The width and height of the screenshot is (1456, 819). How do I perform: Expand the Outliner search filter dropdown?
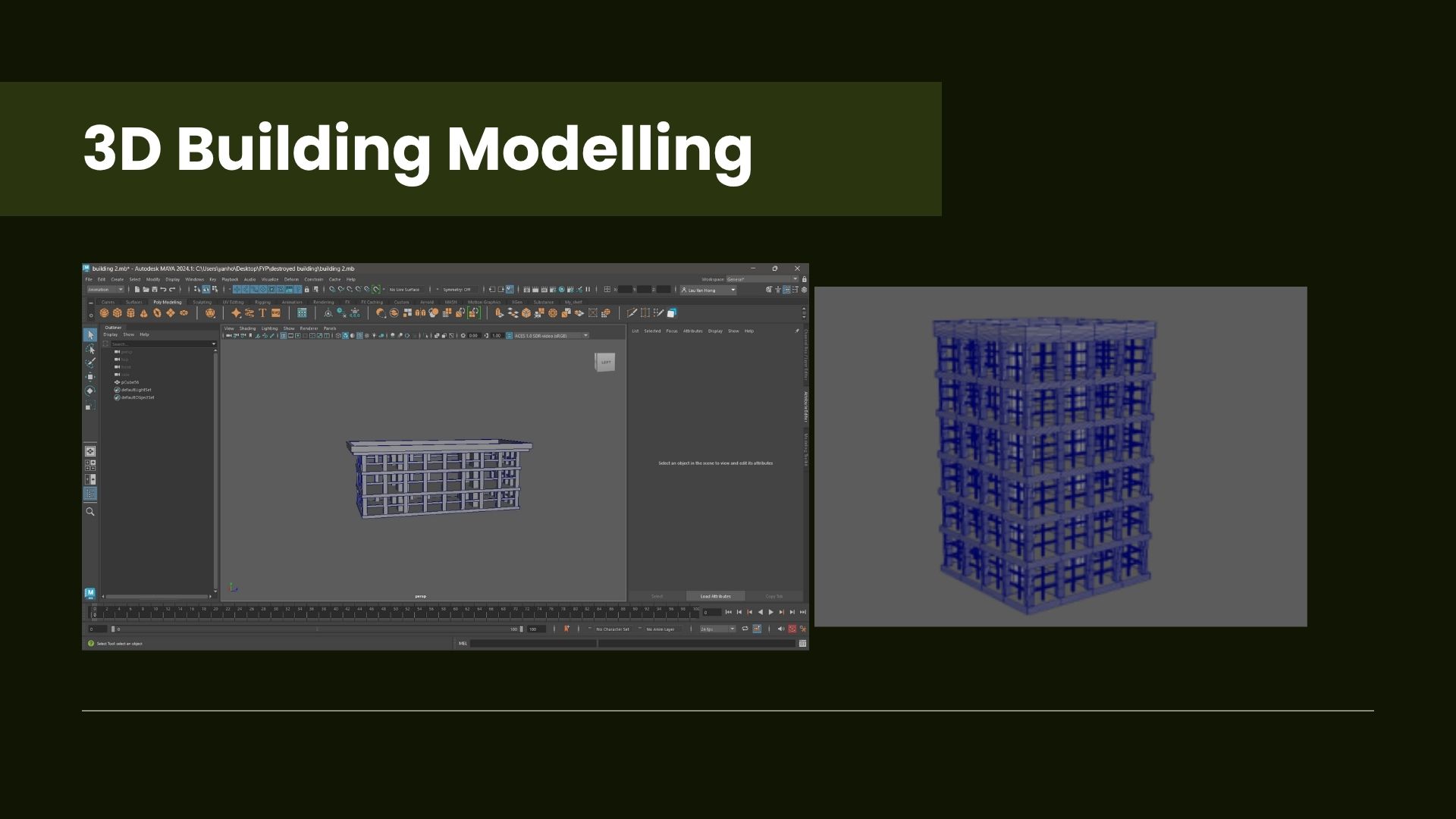[x=214, y=344]
